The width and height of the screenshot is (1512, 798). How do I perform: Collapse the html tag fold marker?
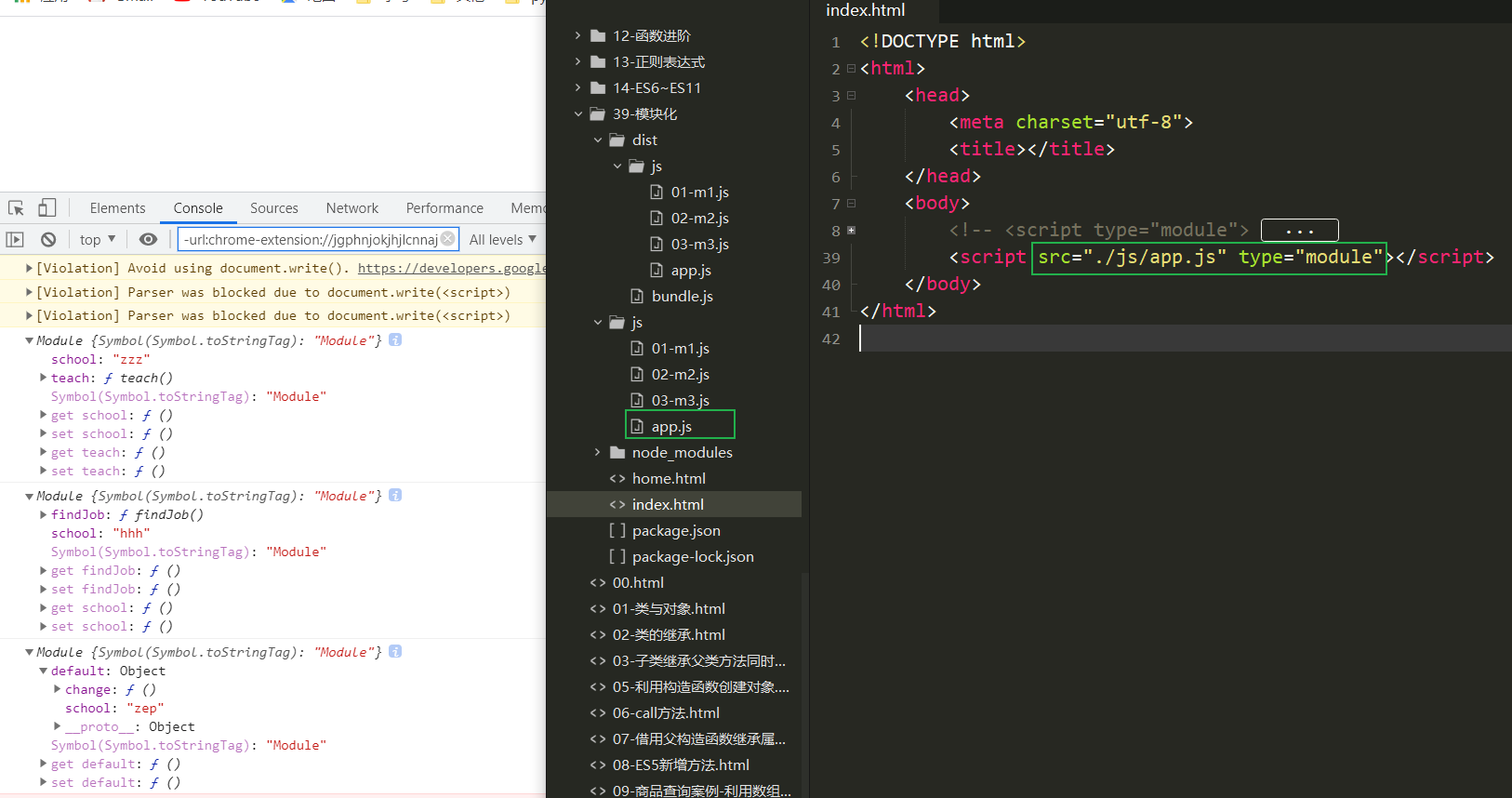coord(851,68)
